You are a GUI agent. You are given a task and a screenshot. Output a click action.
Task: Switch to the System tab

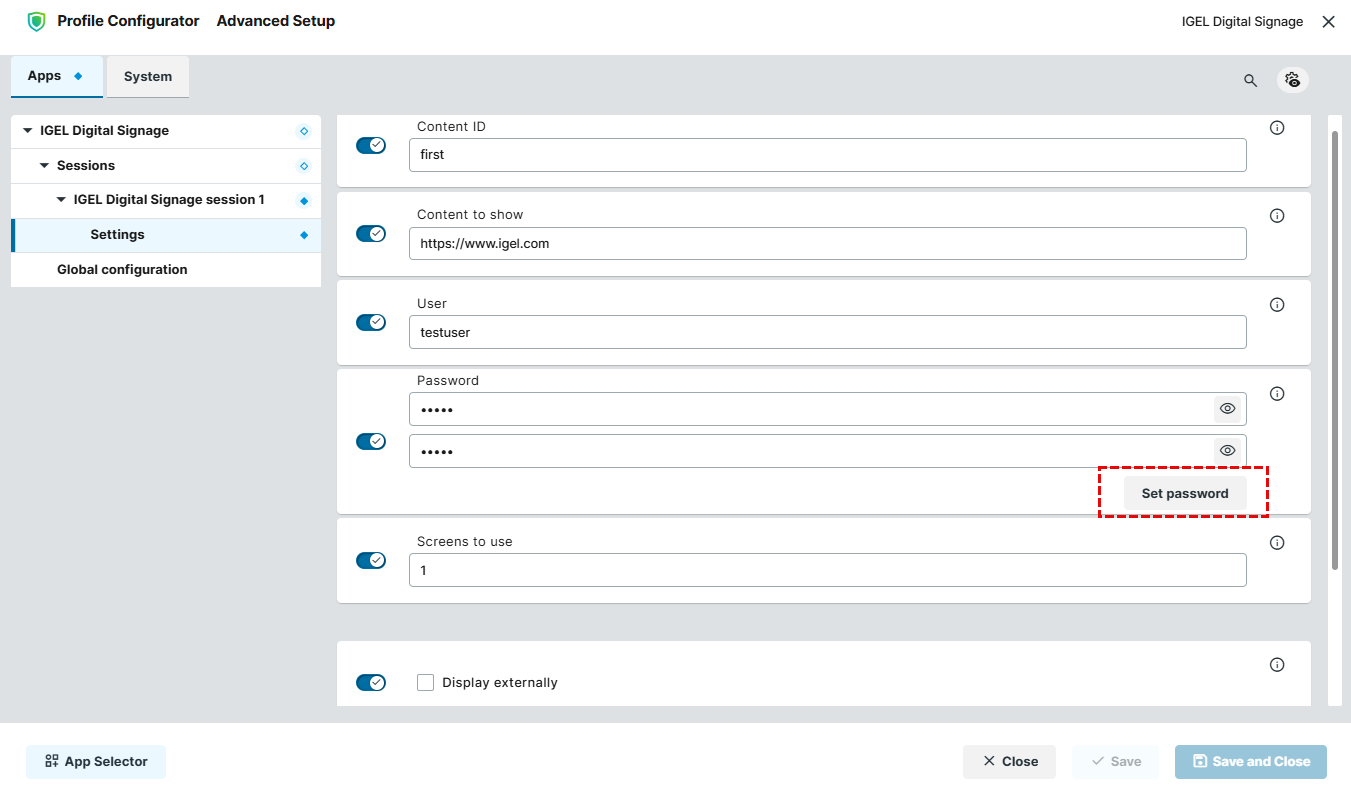coord(148,77)
